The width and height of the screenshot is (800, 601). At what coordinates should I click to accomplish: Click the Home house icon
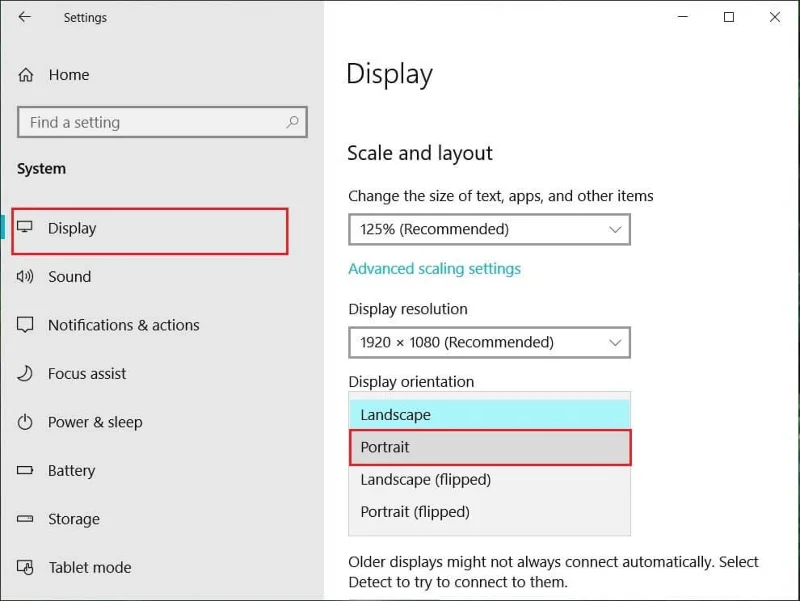[x=26, y=75]
